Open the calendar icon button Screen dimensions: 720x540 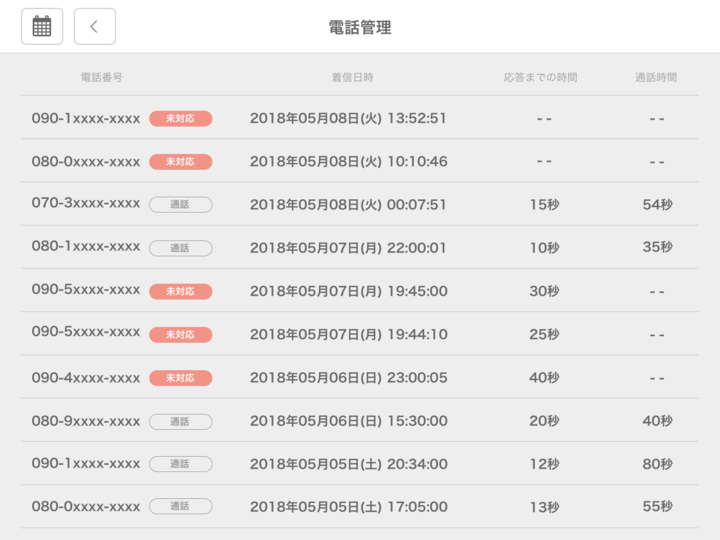tap(42, 27)
